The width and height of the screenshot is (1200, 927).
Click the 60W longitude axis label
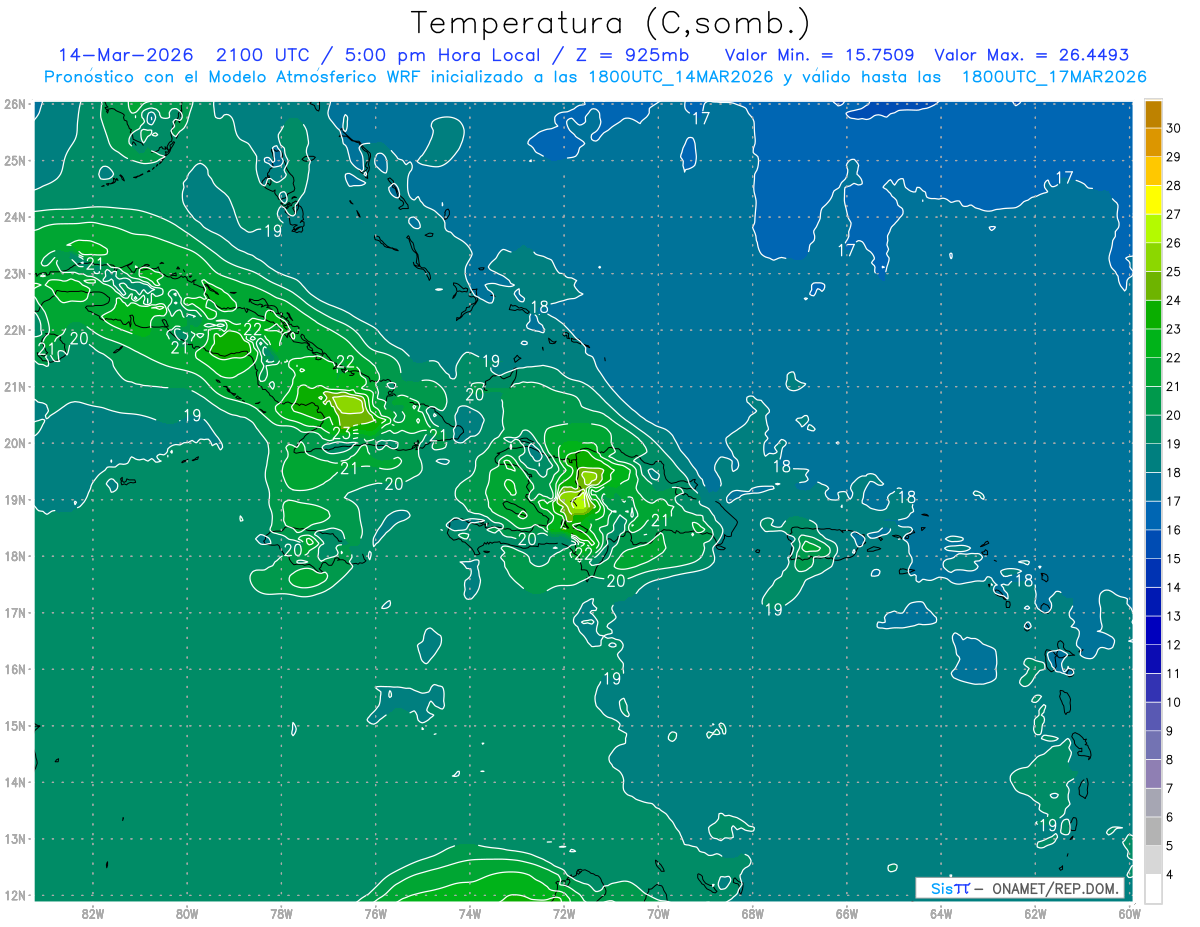pyautogui.click(x=1129, y=912)
